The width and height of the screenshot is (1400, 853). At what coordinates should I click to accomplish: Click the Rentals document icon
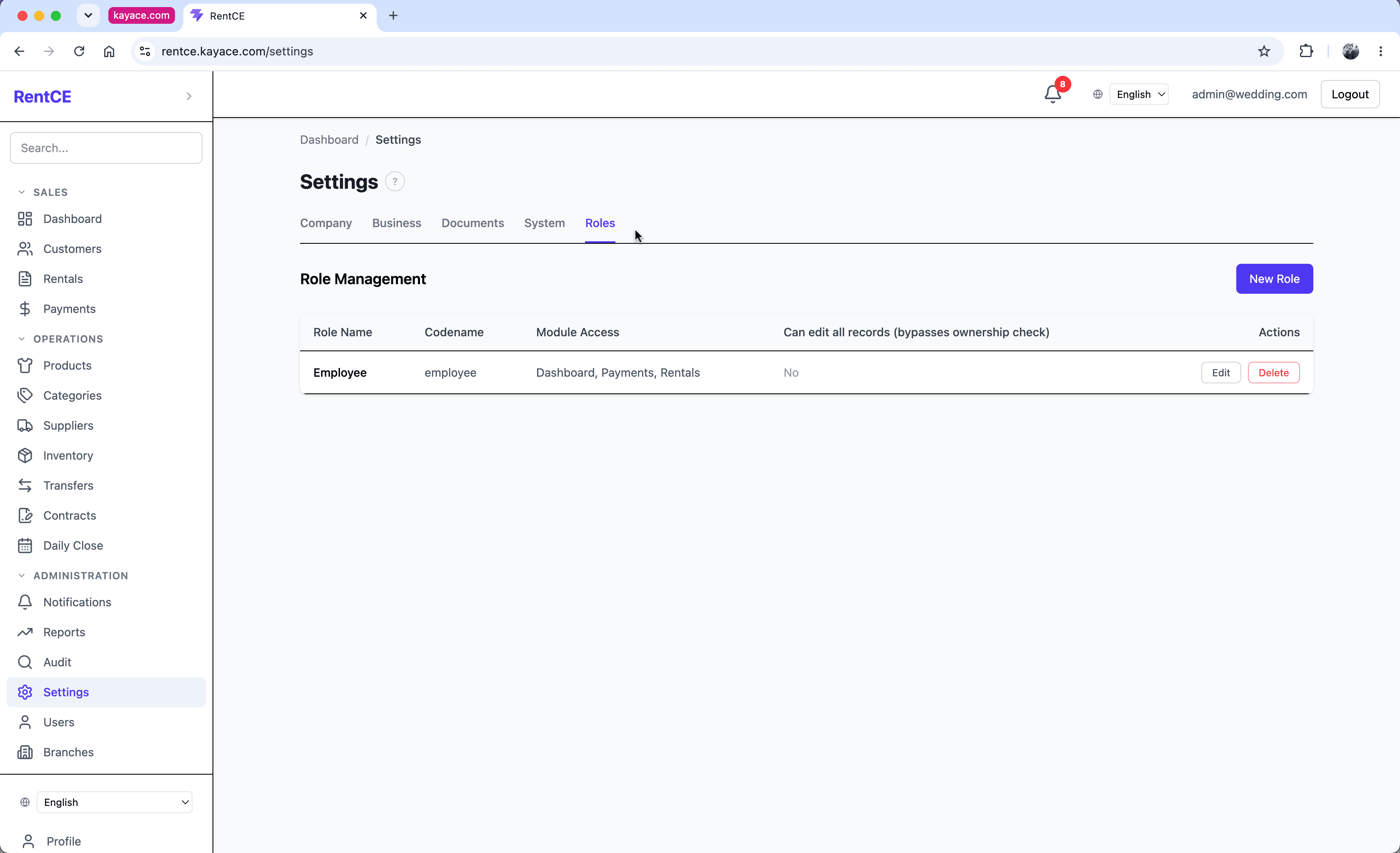pos(25,279)
